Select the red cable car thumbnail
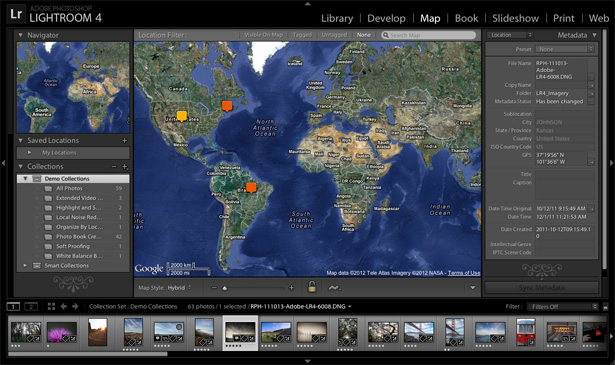This screenshot has height=365, width=615. [526, 332]
